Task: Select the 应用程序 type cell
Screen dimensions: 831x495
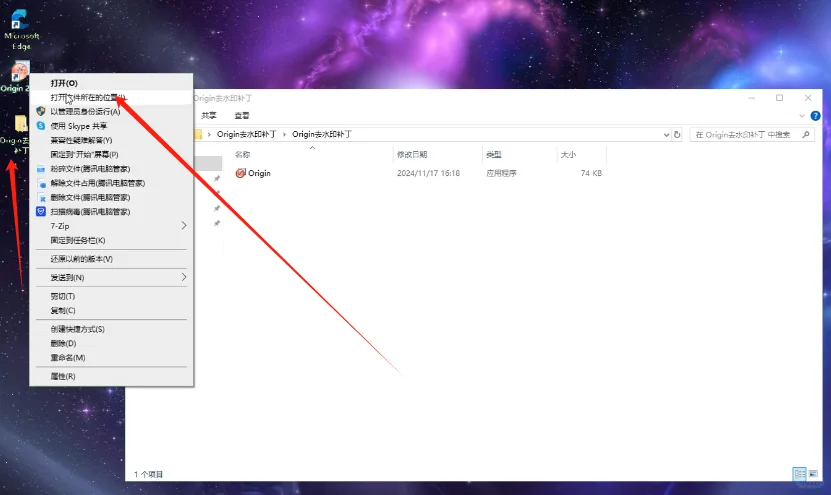Action: point(501,173)
